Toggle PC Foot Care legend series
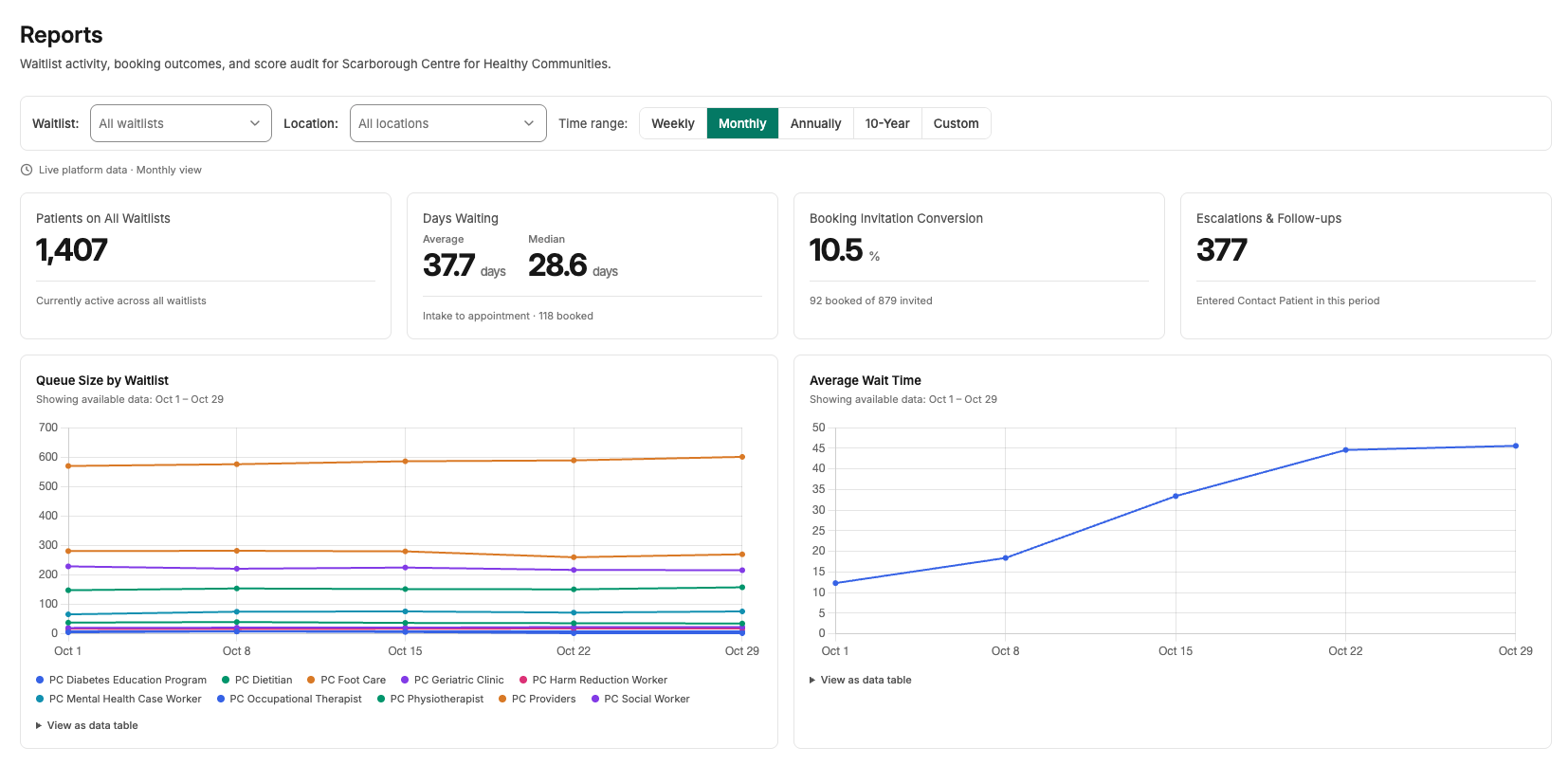 pos(347,680)
